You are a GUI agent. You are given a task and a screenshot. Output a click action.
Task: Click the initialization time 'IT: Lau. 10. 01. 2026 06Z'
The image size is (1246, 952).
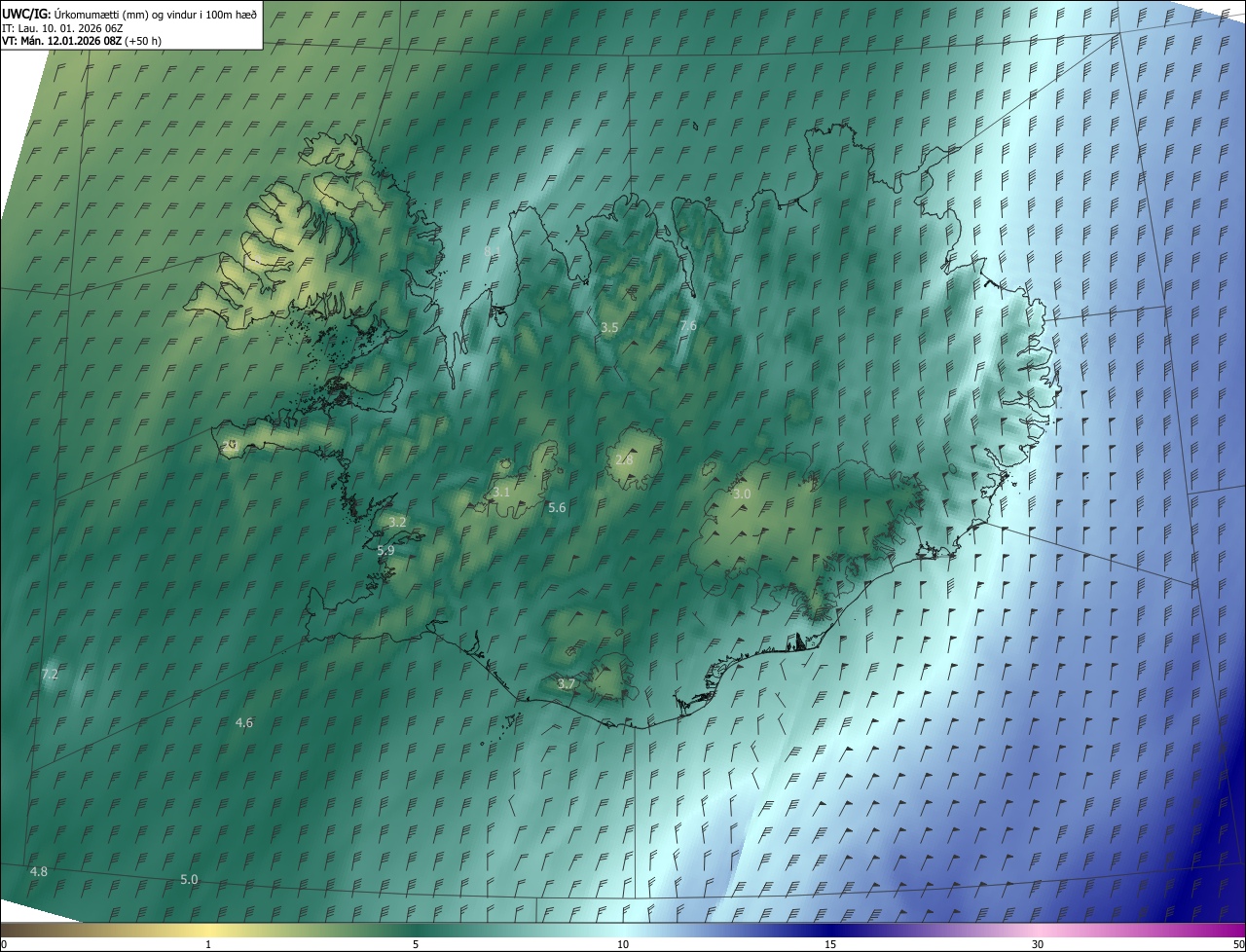click(x=62, y=28)
